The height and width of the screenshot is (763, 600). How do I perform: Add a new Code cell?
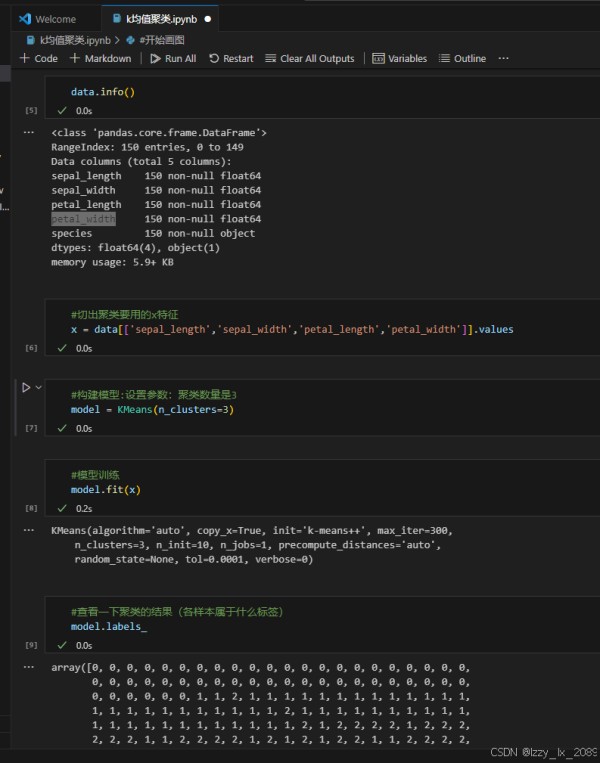38,58
